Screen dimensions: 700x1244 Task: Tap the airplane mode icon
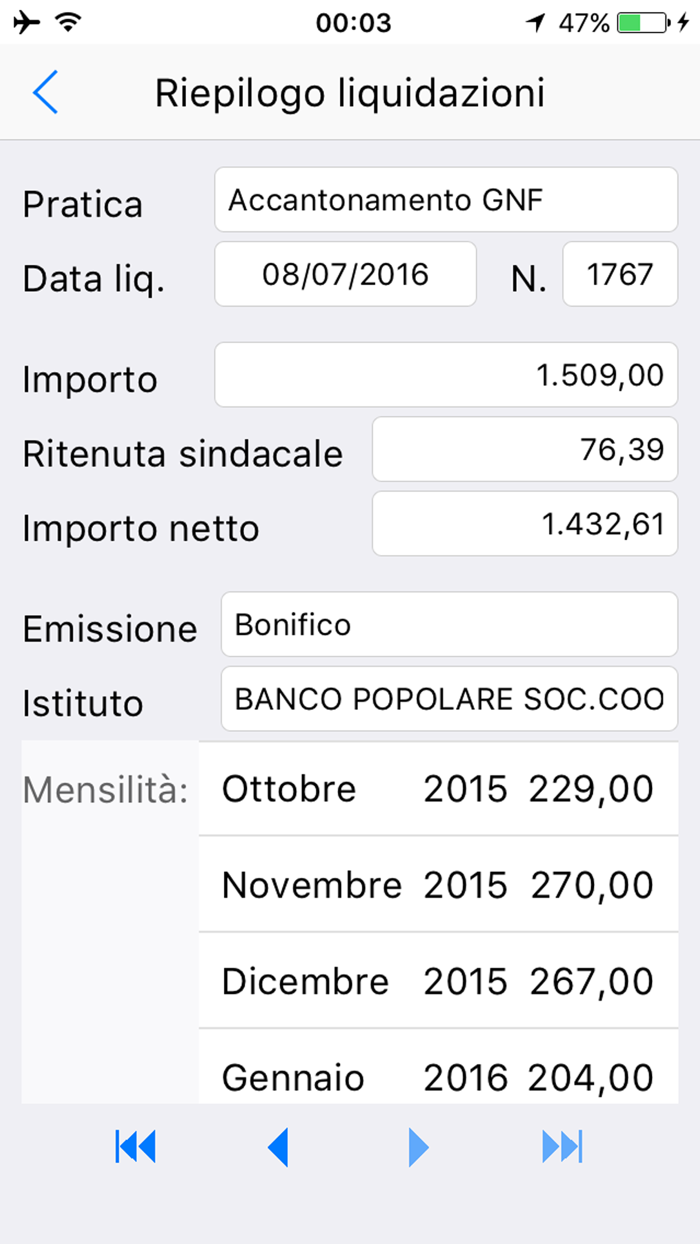[x=28, y=20]
